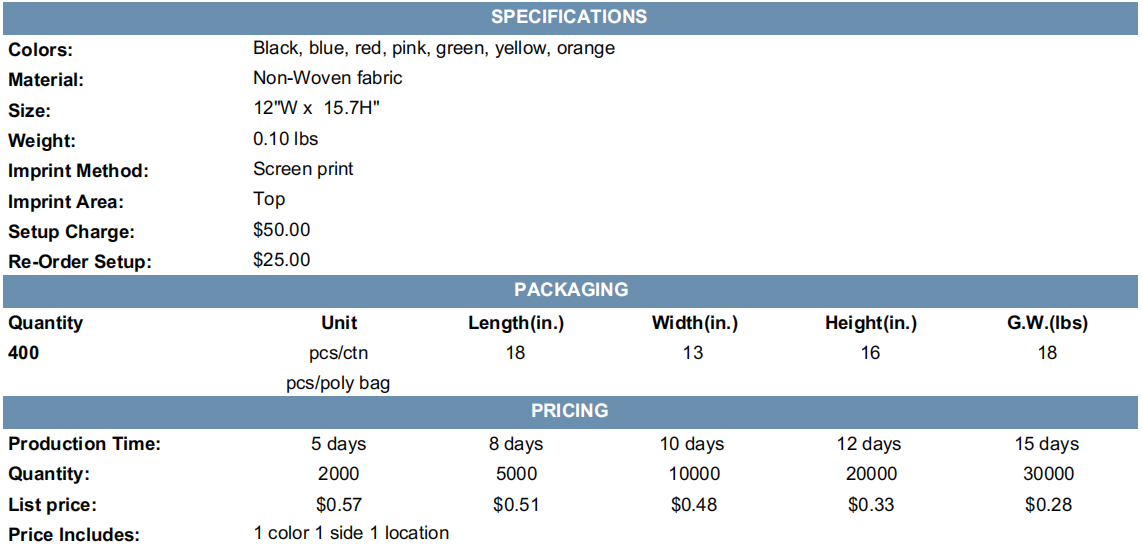Image resolution: width=1143 pixels, height=546 pixels.
Task: Select the $0.57 list price
Action: click(x=338, y=504)
